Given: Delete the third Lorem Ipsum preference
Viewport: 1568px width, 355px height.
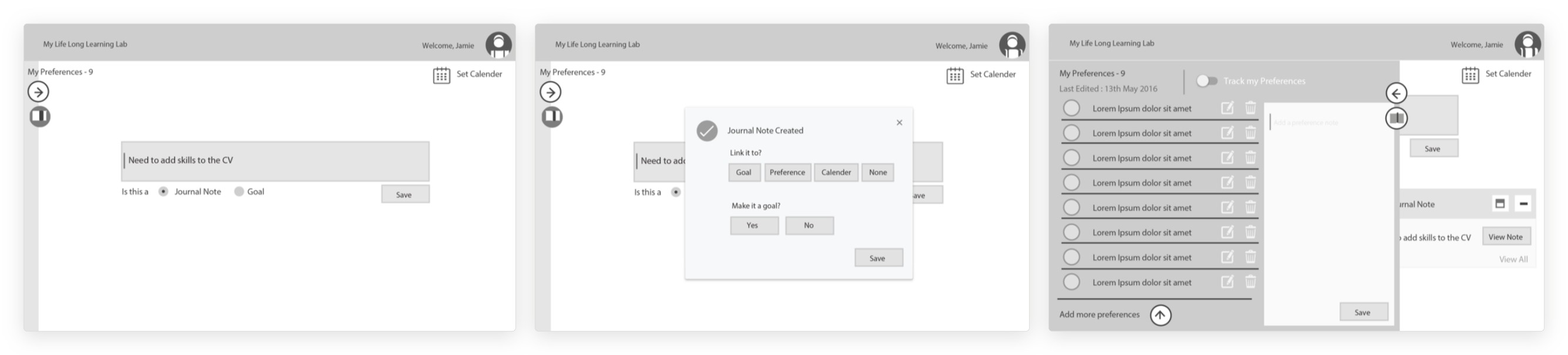Looking at the screenshot, I should [1250, 157].
